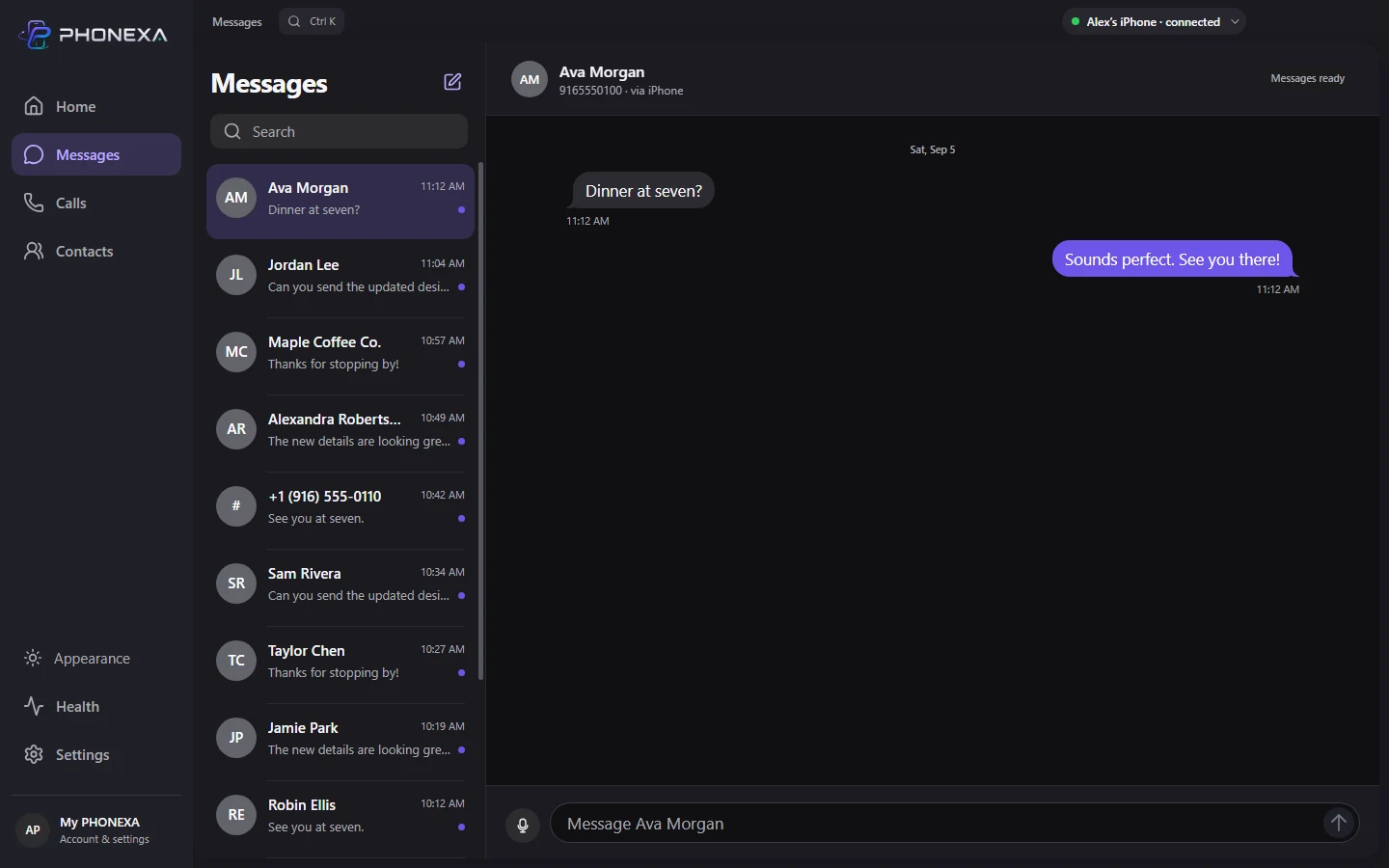1389x868 pixels.
Task: Click the MC avatar for Maple Coffee Co.
Action: coord(236,352)
